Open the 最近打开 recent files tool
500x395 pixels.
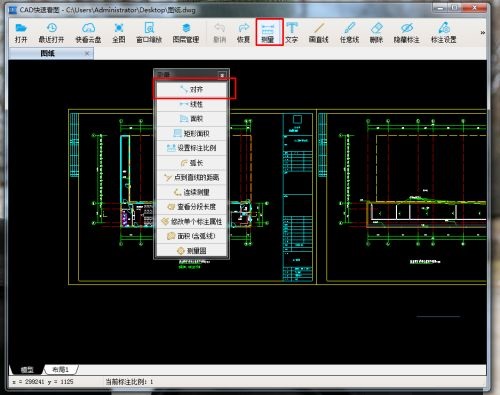point(51,33)
